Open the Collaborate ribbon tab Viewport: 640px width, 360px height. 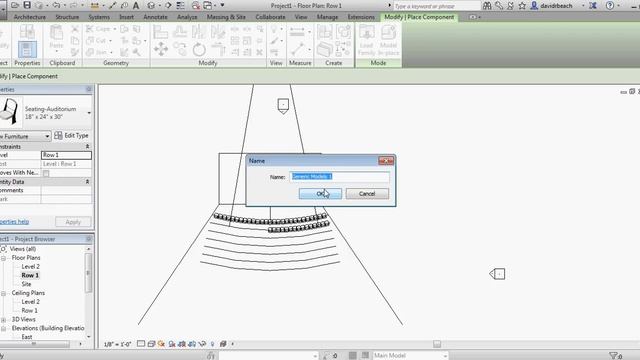(270, 17)
